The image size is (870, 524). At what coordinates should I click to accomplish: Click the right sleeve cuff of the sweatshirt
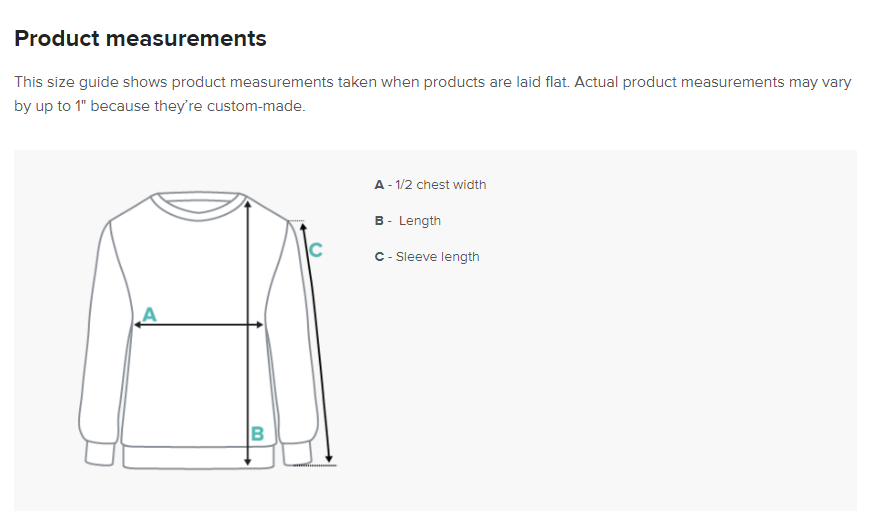[x=296, y=453]
